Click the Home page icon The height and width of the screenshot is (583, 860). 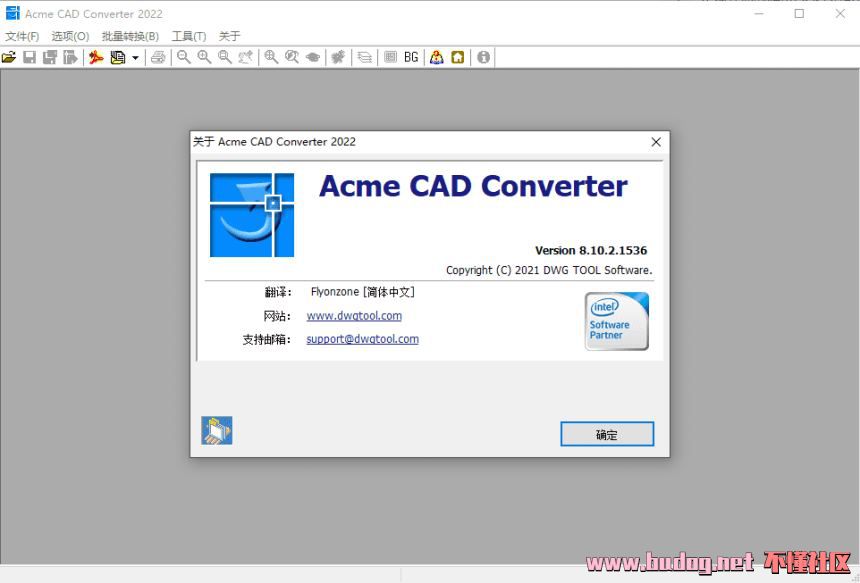click(457, 57)
